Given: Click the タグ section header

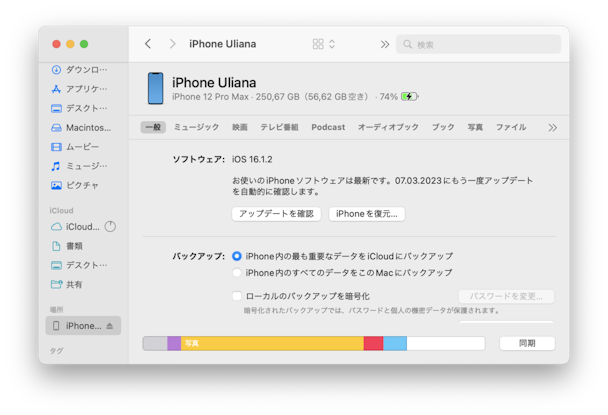Looking at the screenshot, I should [x=56, y=351].
